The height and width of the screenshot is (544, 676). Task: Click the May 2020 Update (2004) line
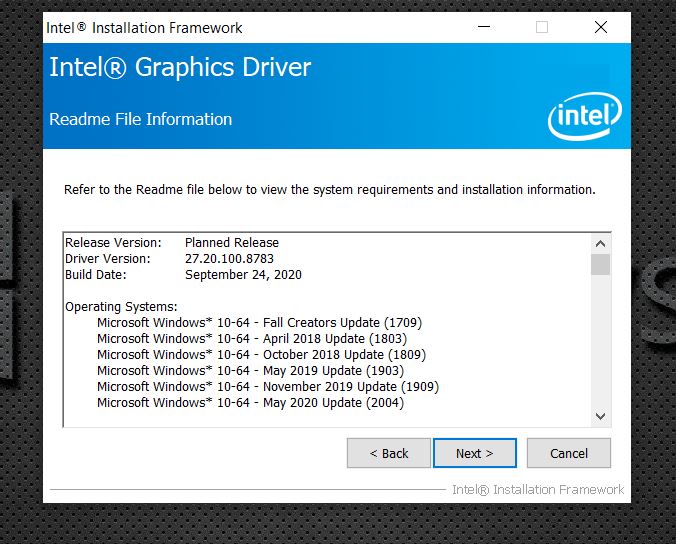pyautogui.click(x=250, y=403)
